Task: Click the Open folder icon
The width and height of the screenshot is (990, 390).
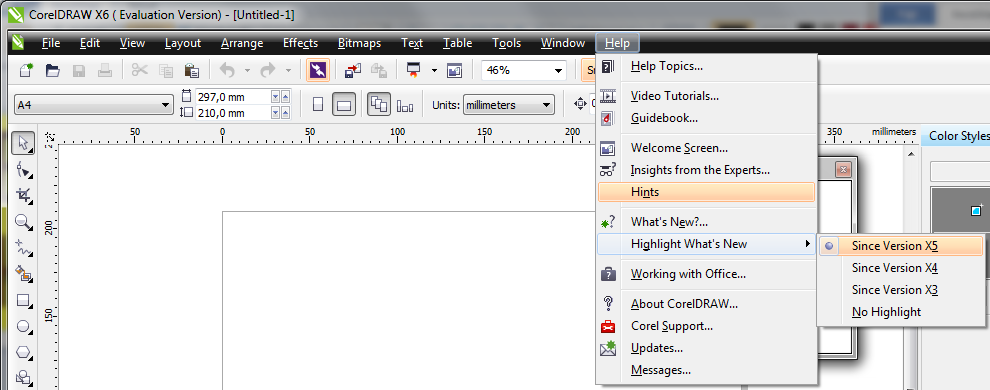Action: point(52,71)
